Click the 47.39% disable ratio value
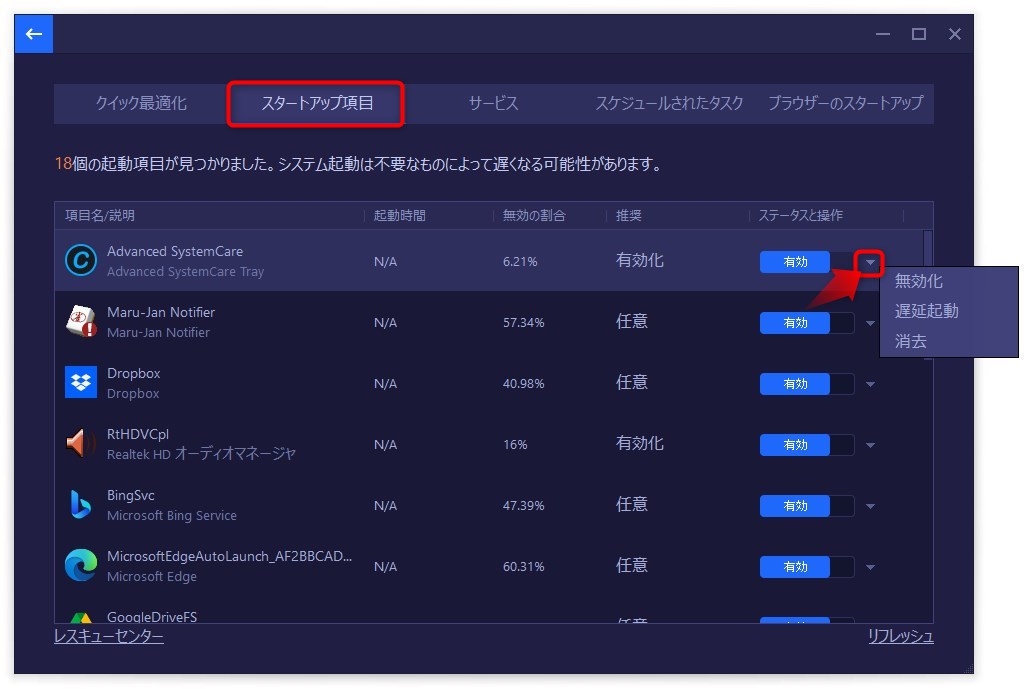This screenshot has width=1034, height=689. click(524, 506)
